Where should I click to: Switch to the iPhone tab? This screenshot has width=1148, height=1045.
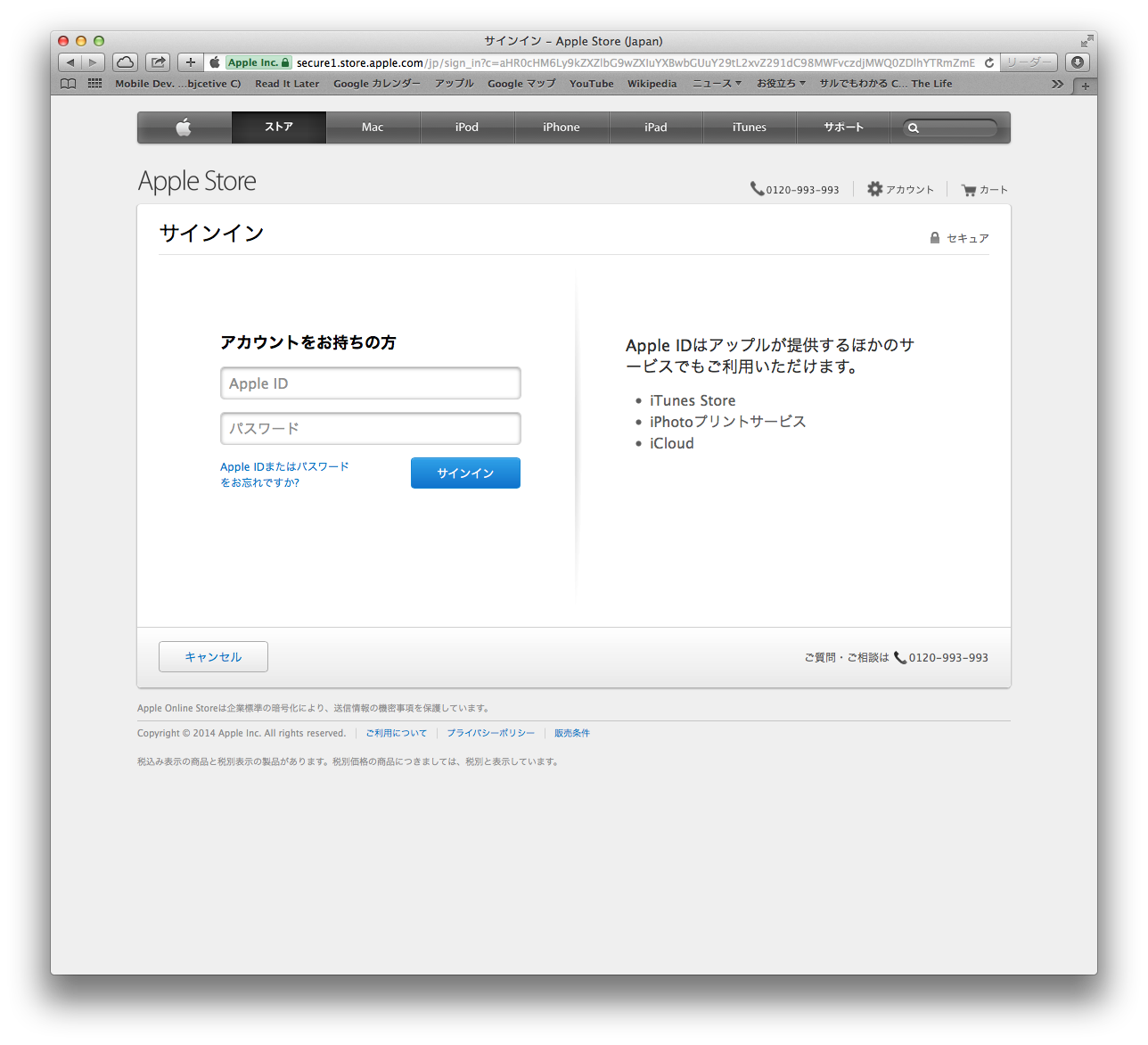562,128
